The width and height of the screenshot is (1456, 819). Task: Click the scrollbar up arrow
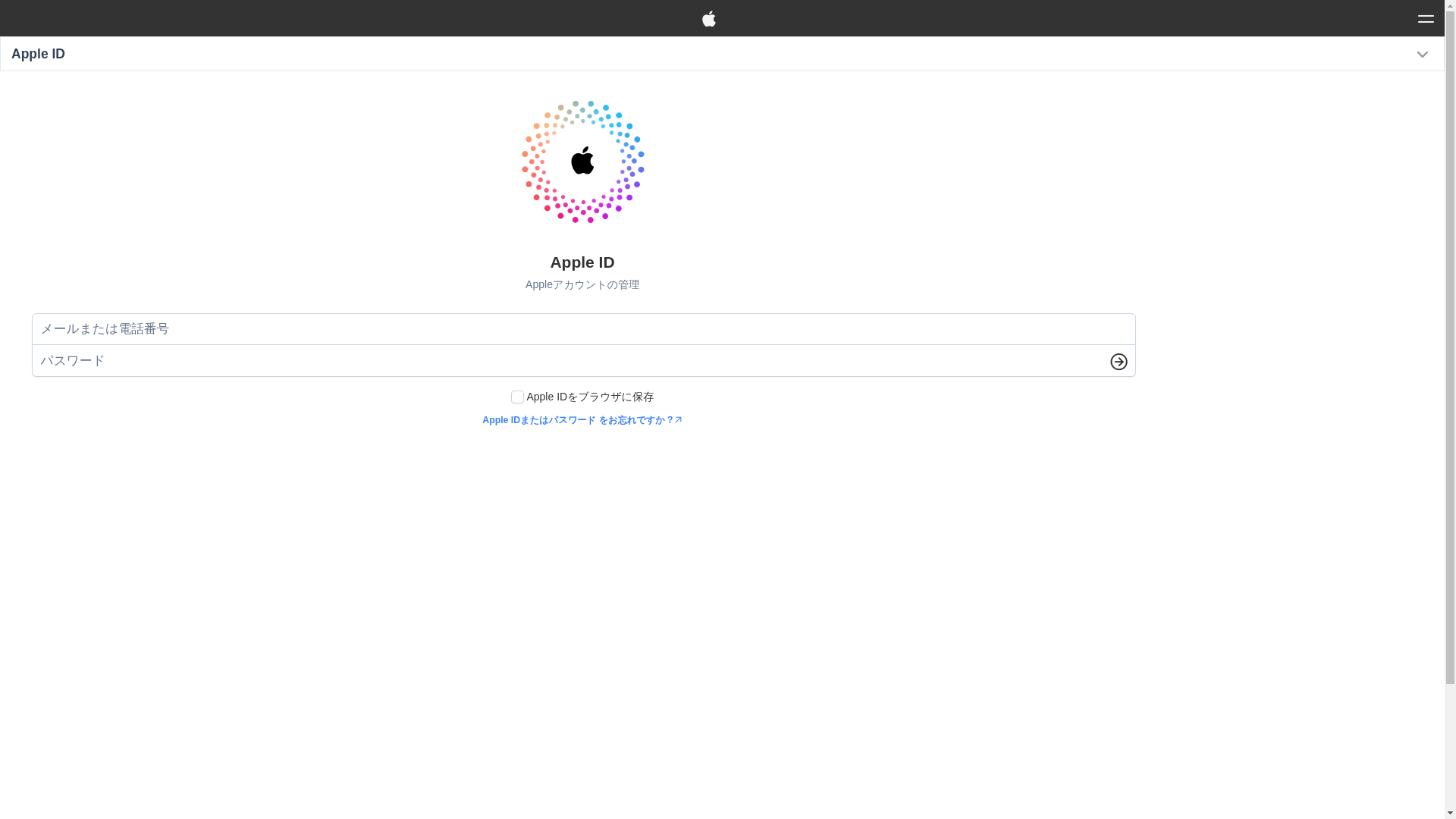coord(1450,5)
